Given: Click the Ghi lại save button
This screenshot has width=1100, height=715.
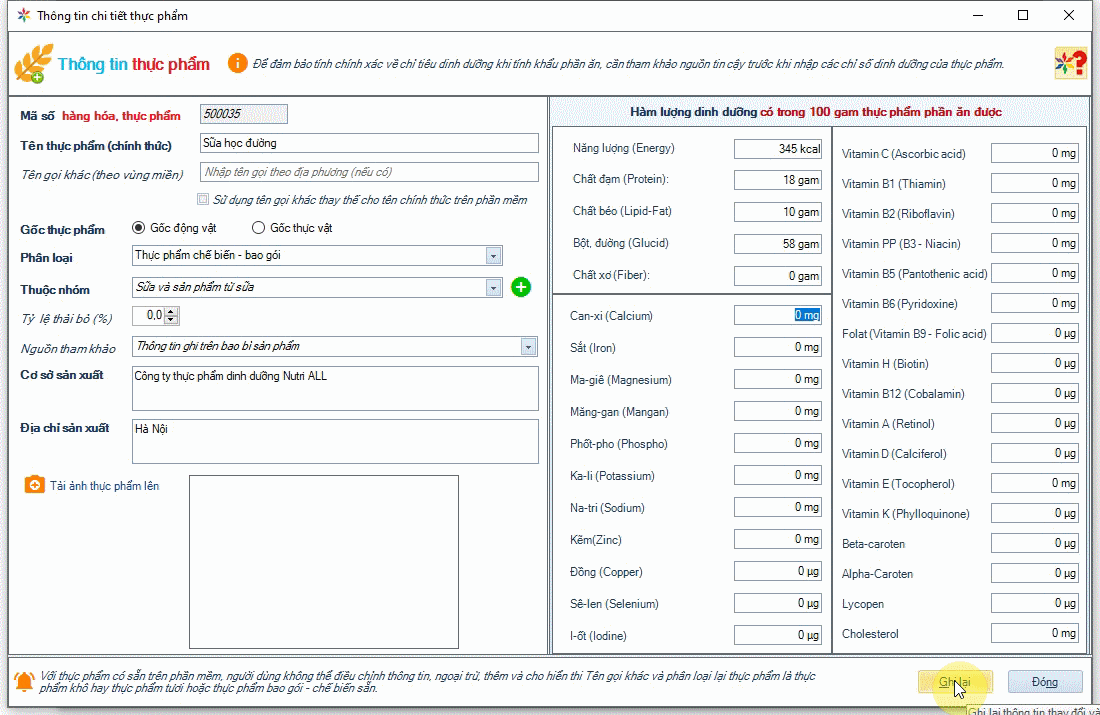Looking at the screenshot, I should click(955, 682).
